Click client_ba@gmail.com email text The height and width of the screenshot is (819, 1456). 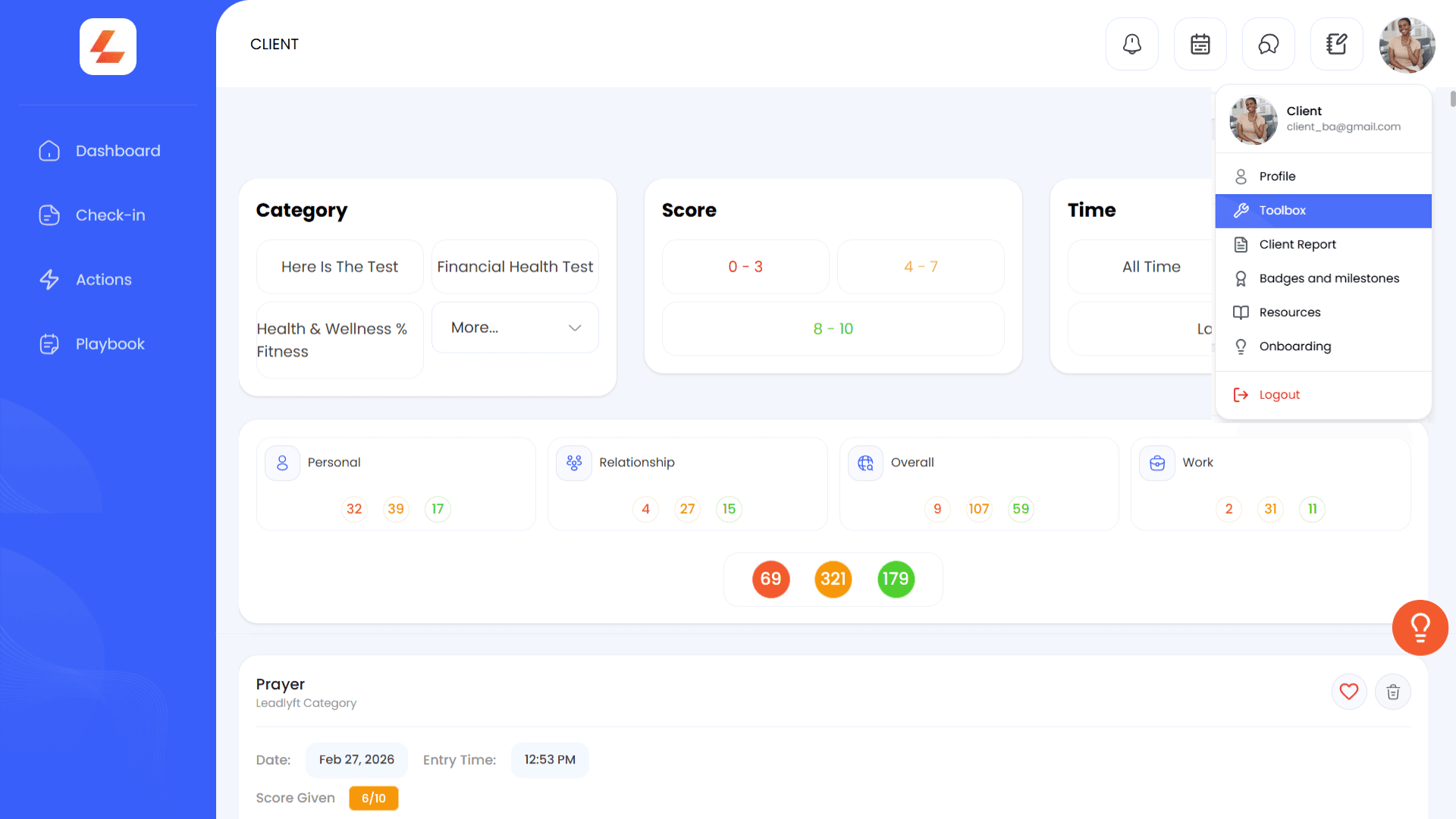(x=1343, y=127)
